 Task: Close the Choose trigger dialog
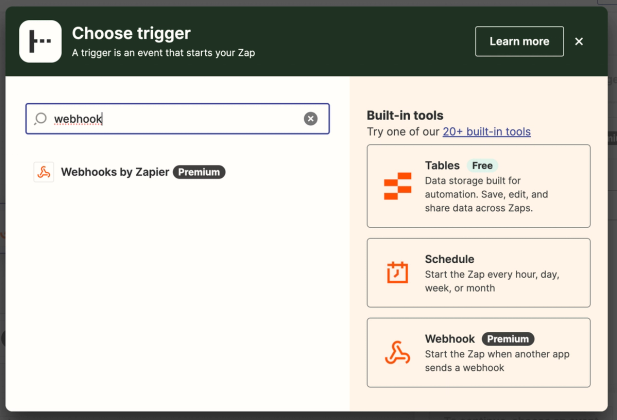point(579,41)
